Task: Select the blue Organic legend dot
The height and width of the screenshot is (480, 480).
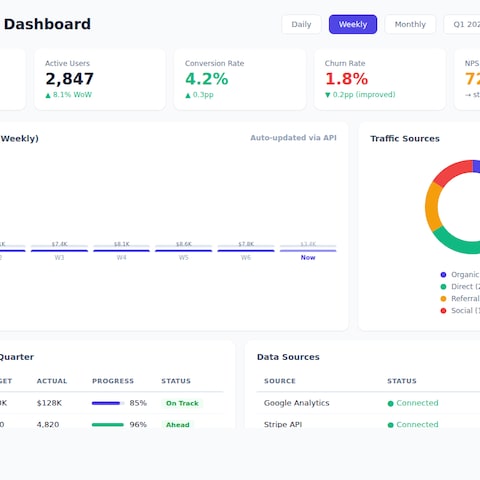Action: click(x=443, y=275)
